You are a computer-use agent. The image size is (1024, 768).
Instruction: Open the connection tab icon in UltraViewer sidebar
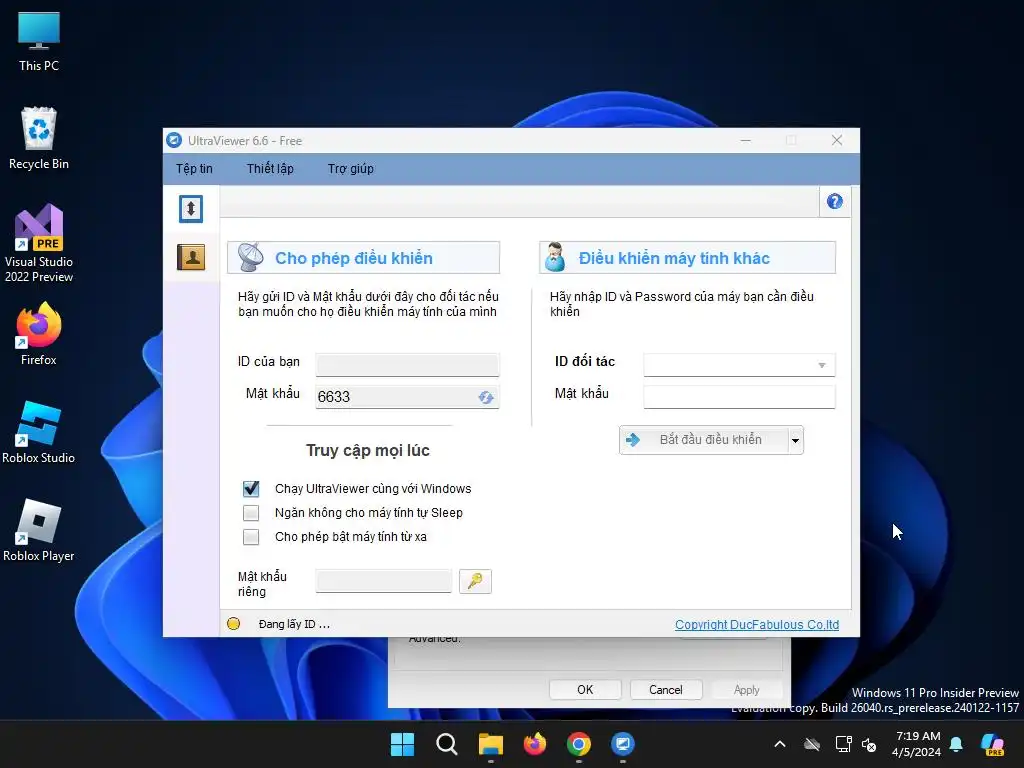click(x=191, y=209)
